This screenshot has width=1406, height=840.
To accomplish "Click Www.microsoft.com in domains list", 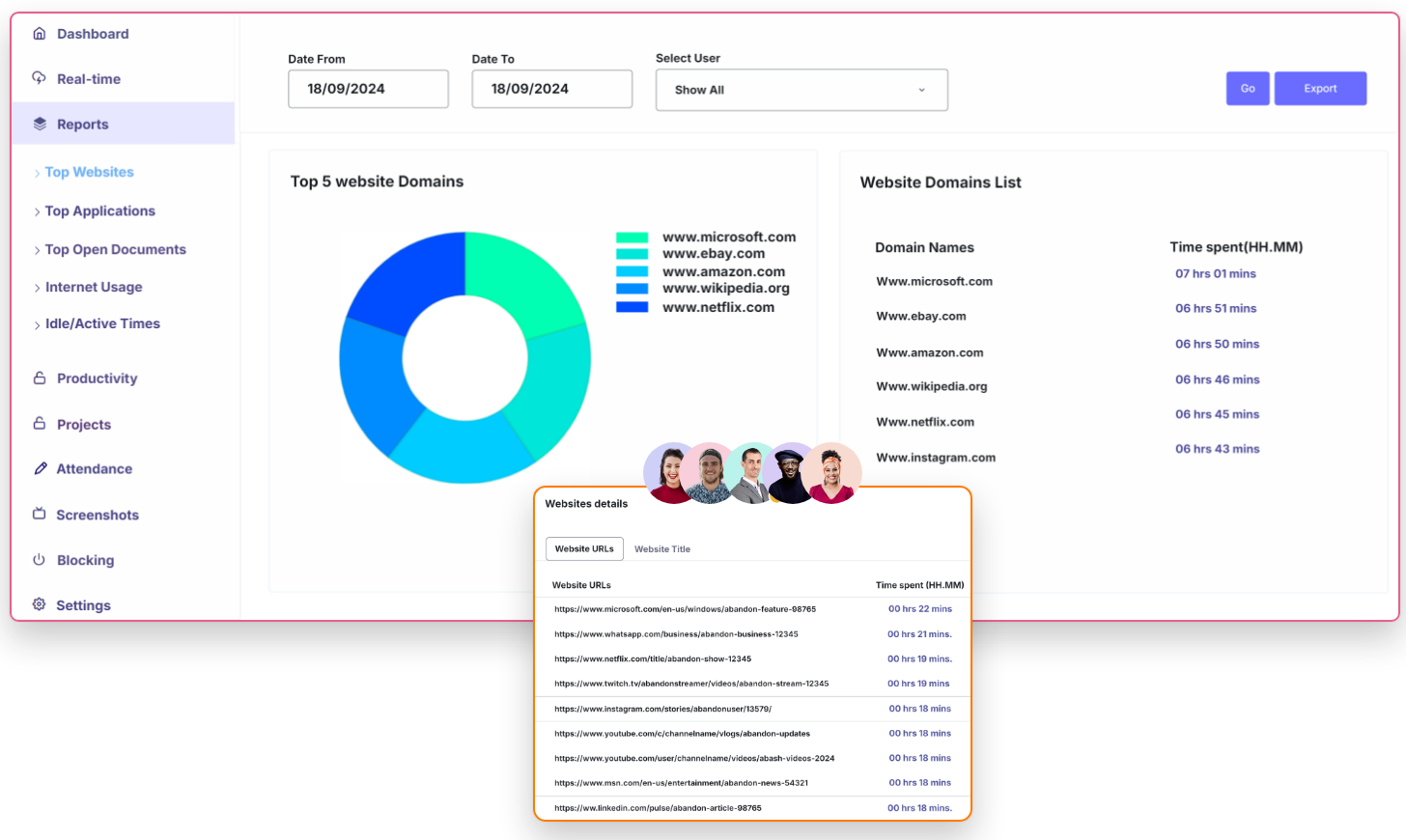I will [934, 281].
